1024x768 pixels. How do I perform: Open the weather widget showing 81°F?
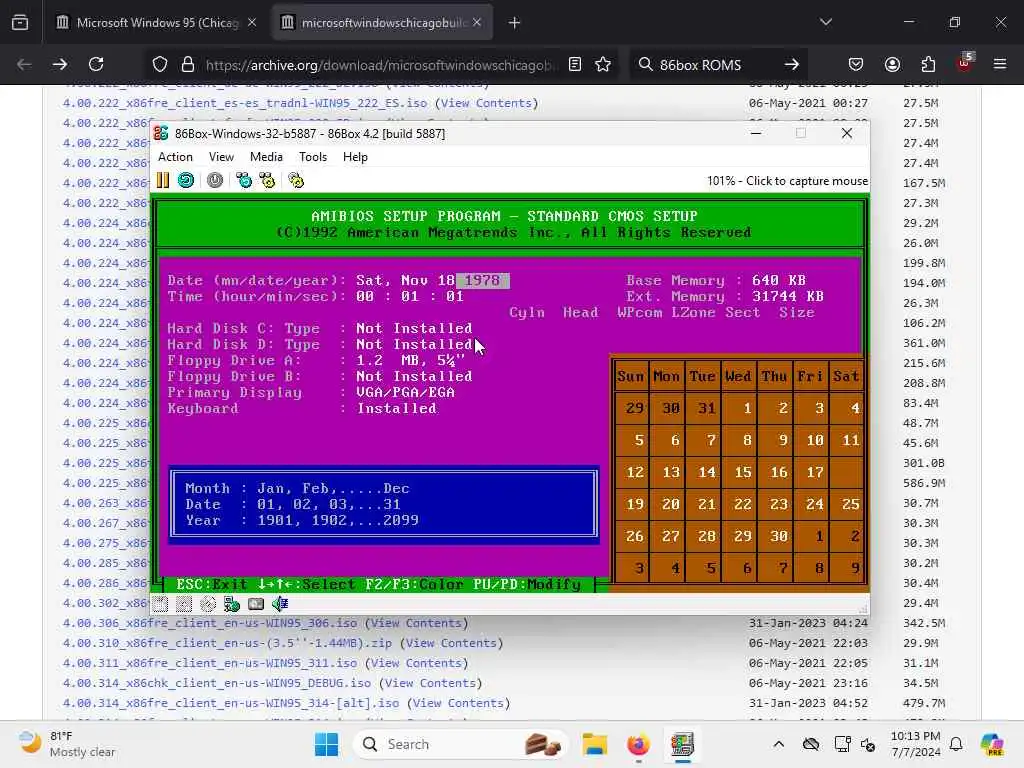[x=67, y=744]
